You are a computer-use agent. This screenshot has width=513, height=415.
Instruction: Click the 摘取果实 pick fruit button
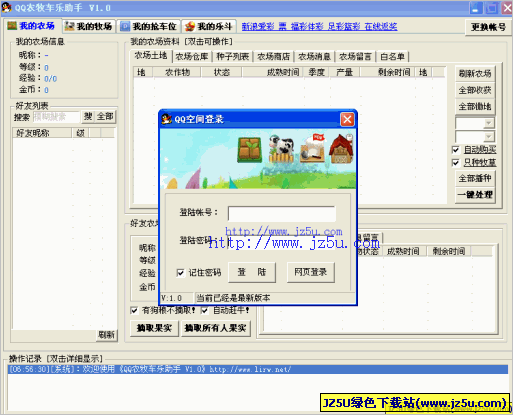(x=154, y=329)
